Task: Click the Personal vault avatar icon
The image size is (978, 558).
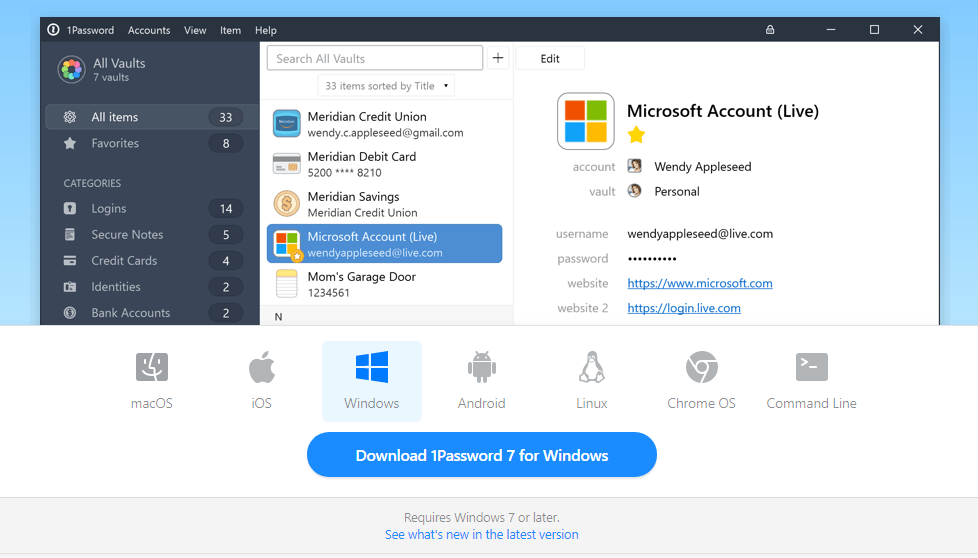Action: click(635, 191)
